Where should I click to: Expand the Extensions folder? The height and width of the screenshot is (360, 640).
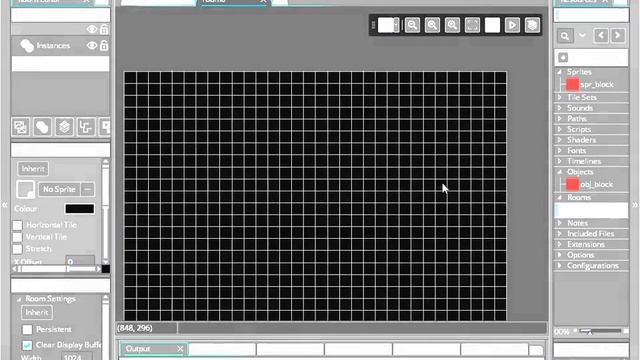point(560,244)
